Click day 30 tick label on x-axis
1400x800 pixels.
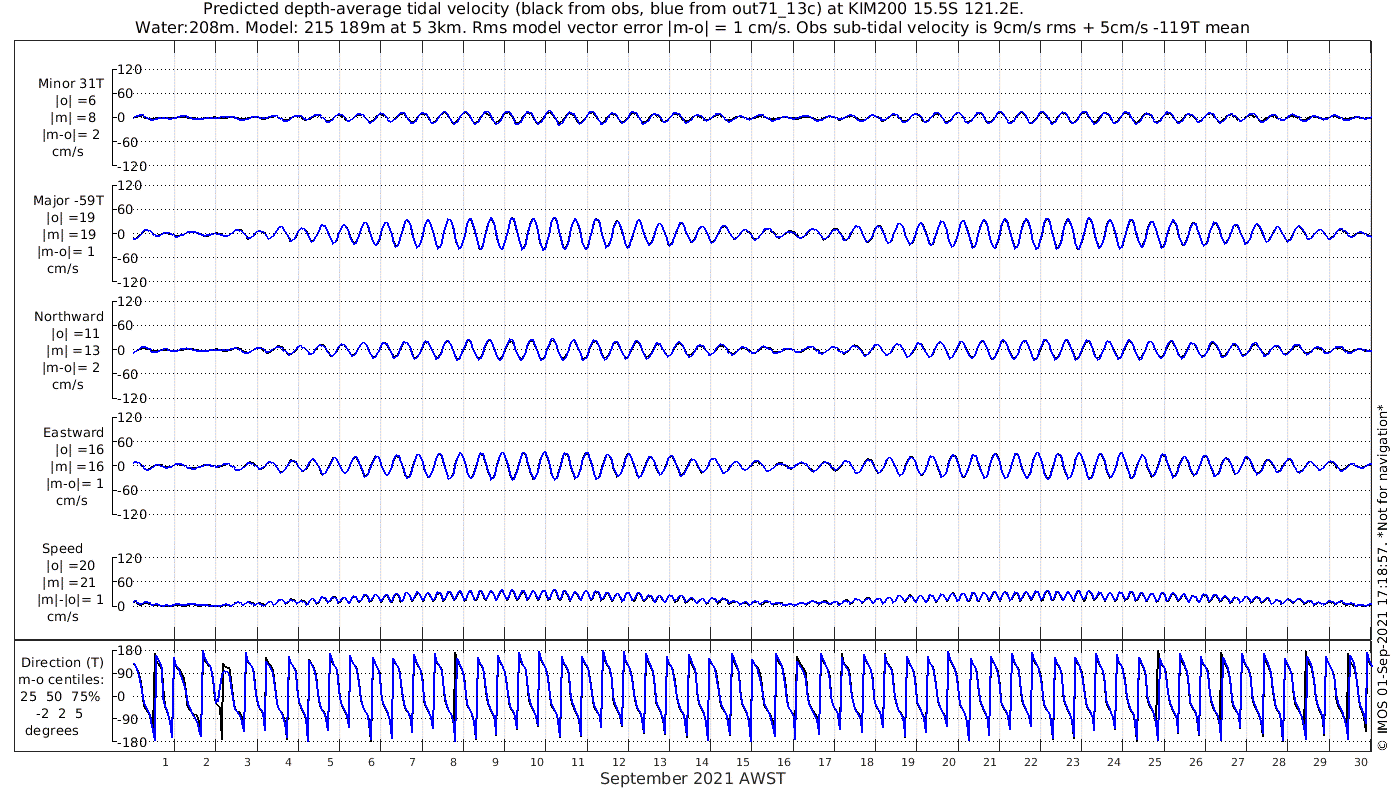pyautogui.click(x=1361, y=762)
